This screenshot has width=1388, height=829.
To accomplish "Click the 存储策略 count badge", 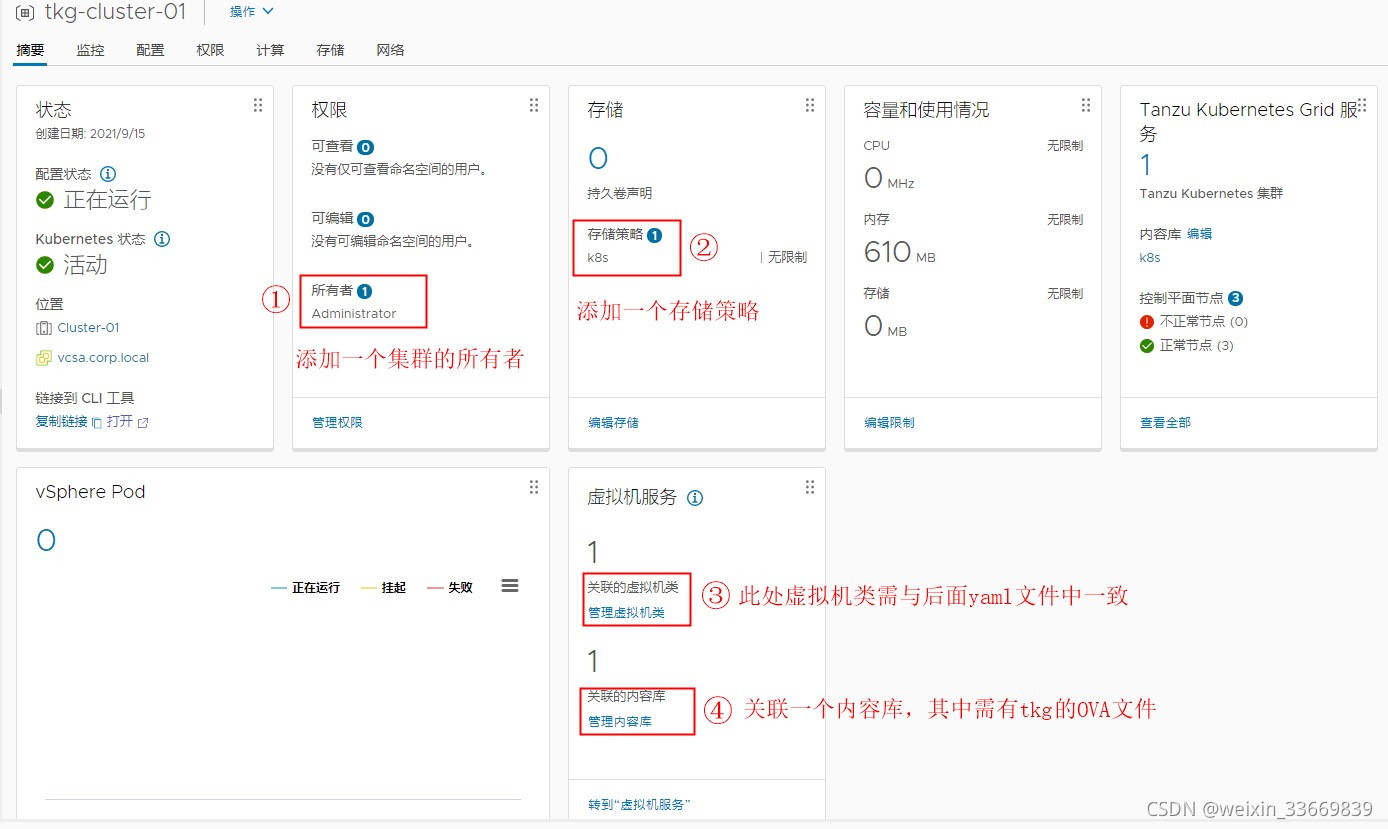I will pos(655,236).
